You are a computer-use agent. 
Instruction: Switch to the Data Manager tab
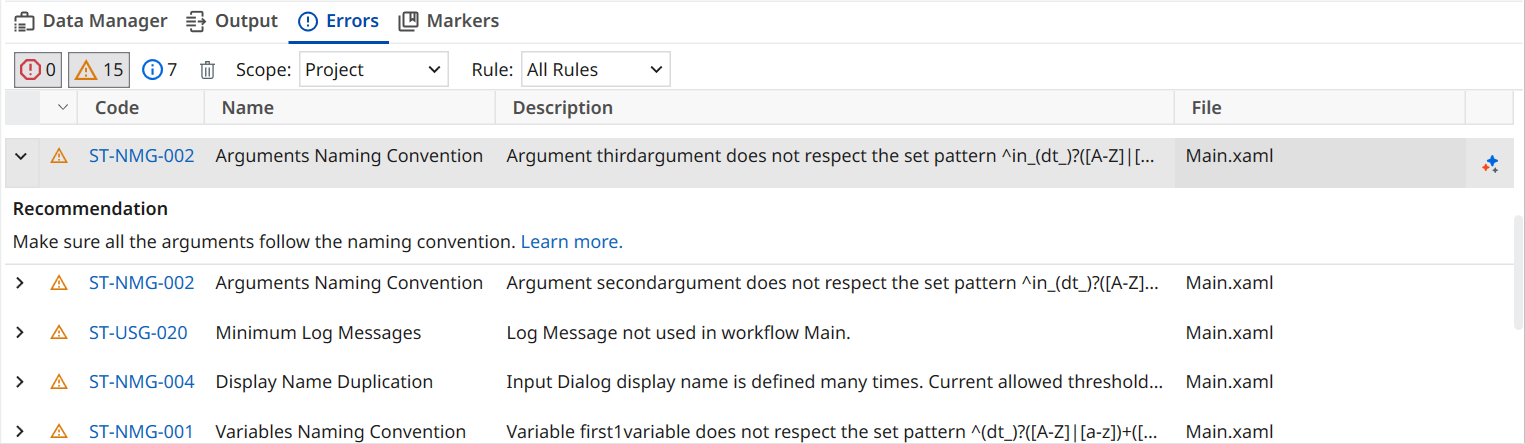pyautogui.click(x=91, y=21)
